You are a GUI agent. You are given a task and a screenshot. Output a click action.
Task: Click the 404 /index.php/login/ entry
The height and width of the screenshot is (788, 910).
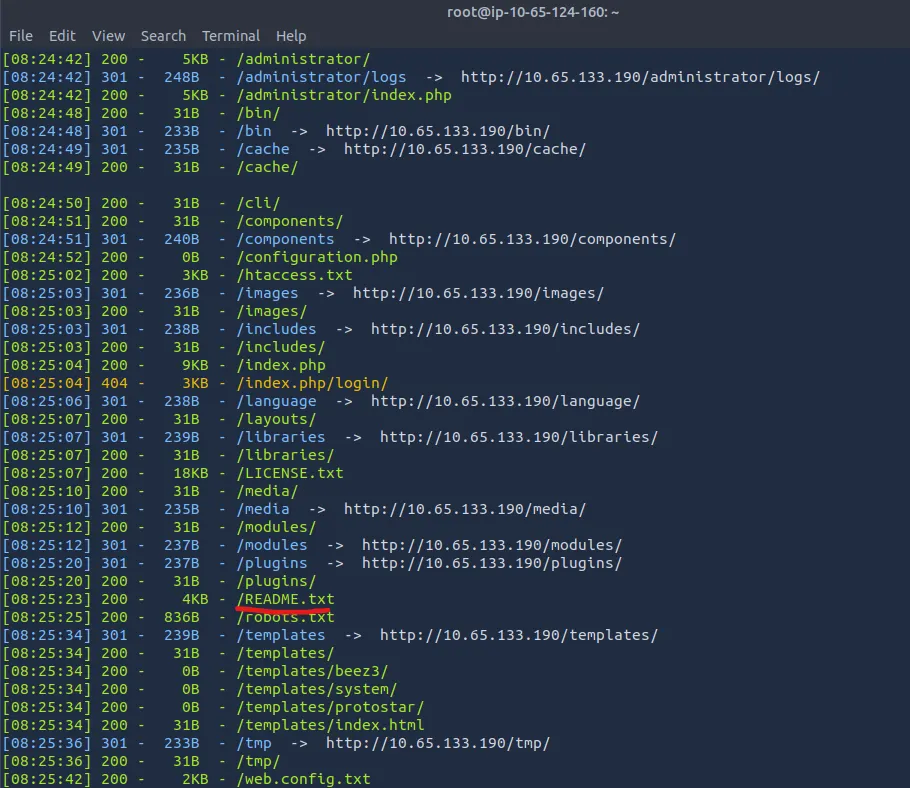312,383
